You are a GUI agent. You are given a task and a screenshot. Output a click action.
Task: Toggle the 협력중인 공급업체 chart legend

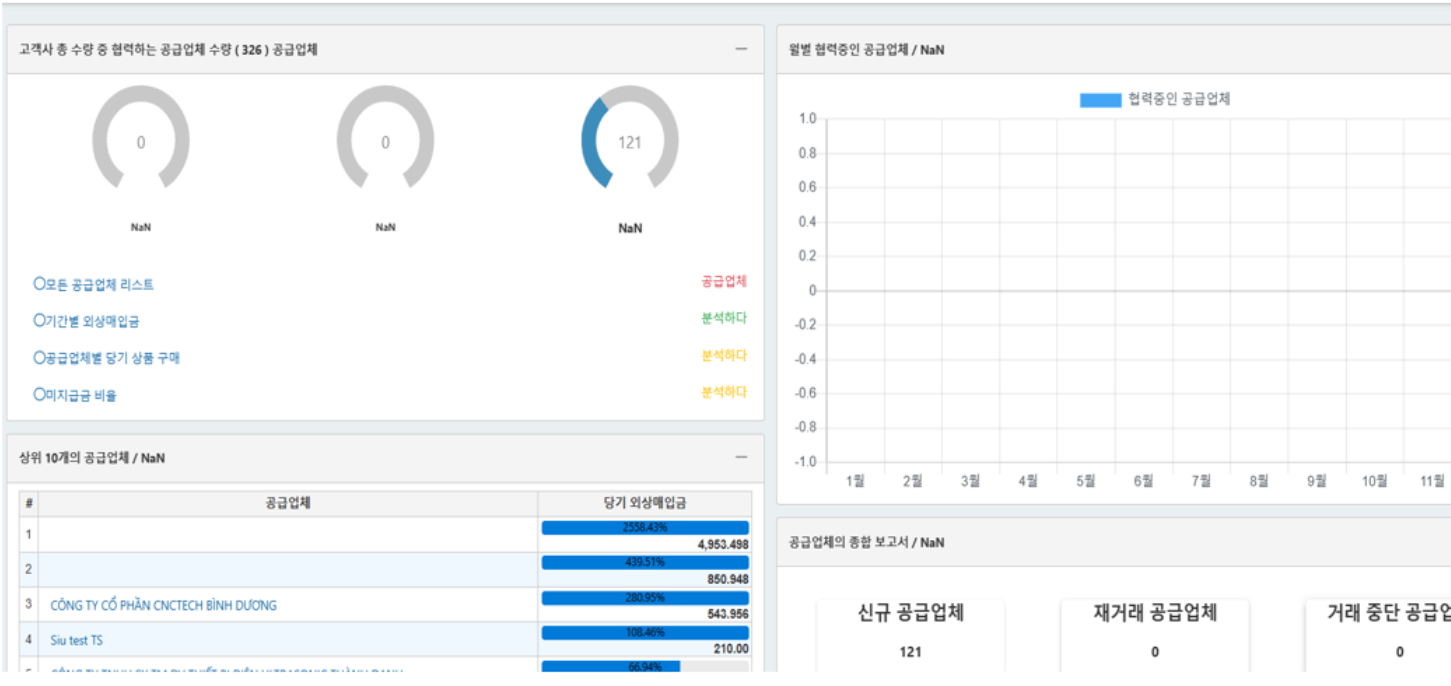(1154, 99)
